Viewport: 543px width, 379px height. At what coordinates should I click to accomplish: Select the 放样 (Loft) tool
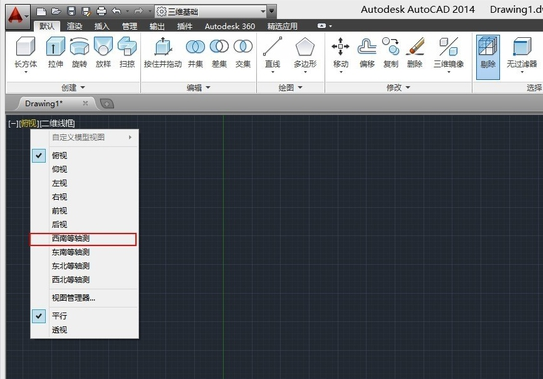(x=103, y=52)
